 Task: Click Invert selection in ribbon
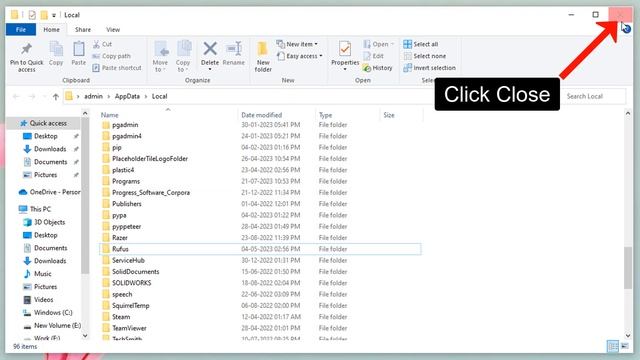point(429,68)
